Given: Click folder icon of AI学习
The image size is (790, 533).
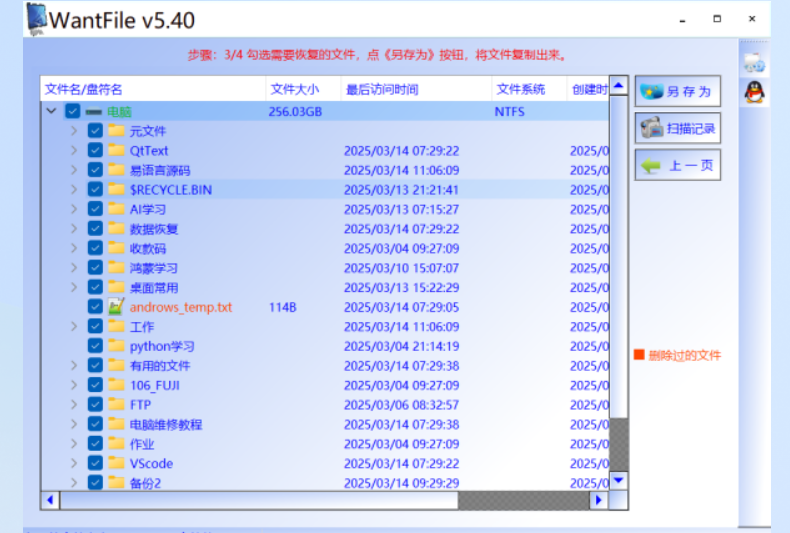Looking at the screenshot, I should 116,209.
